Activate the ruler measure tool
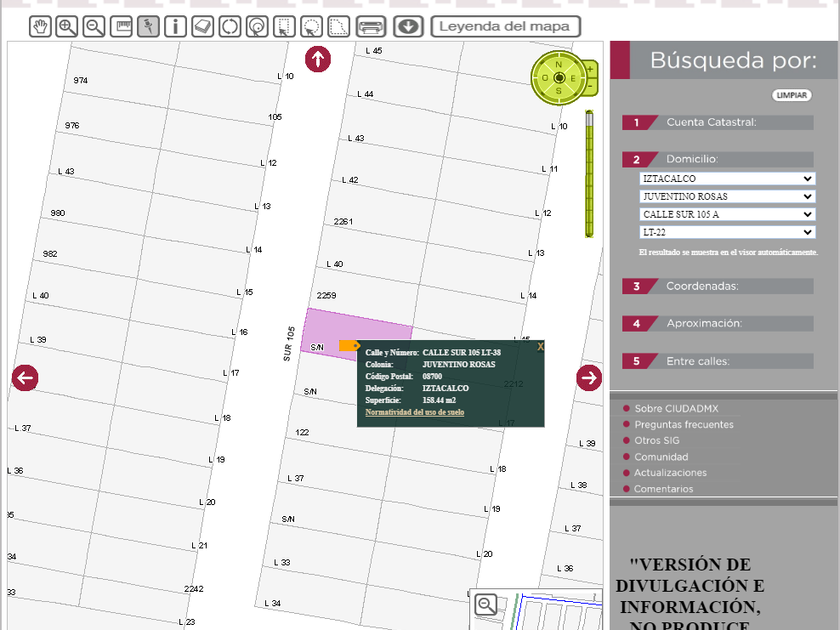The width and height of the screenshot is (840, 630). (121, 27)
